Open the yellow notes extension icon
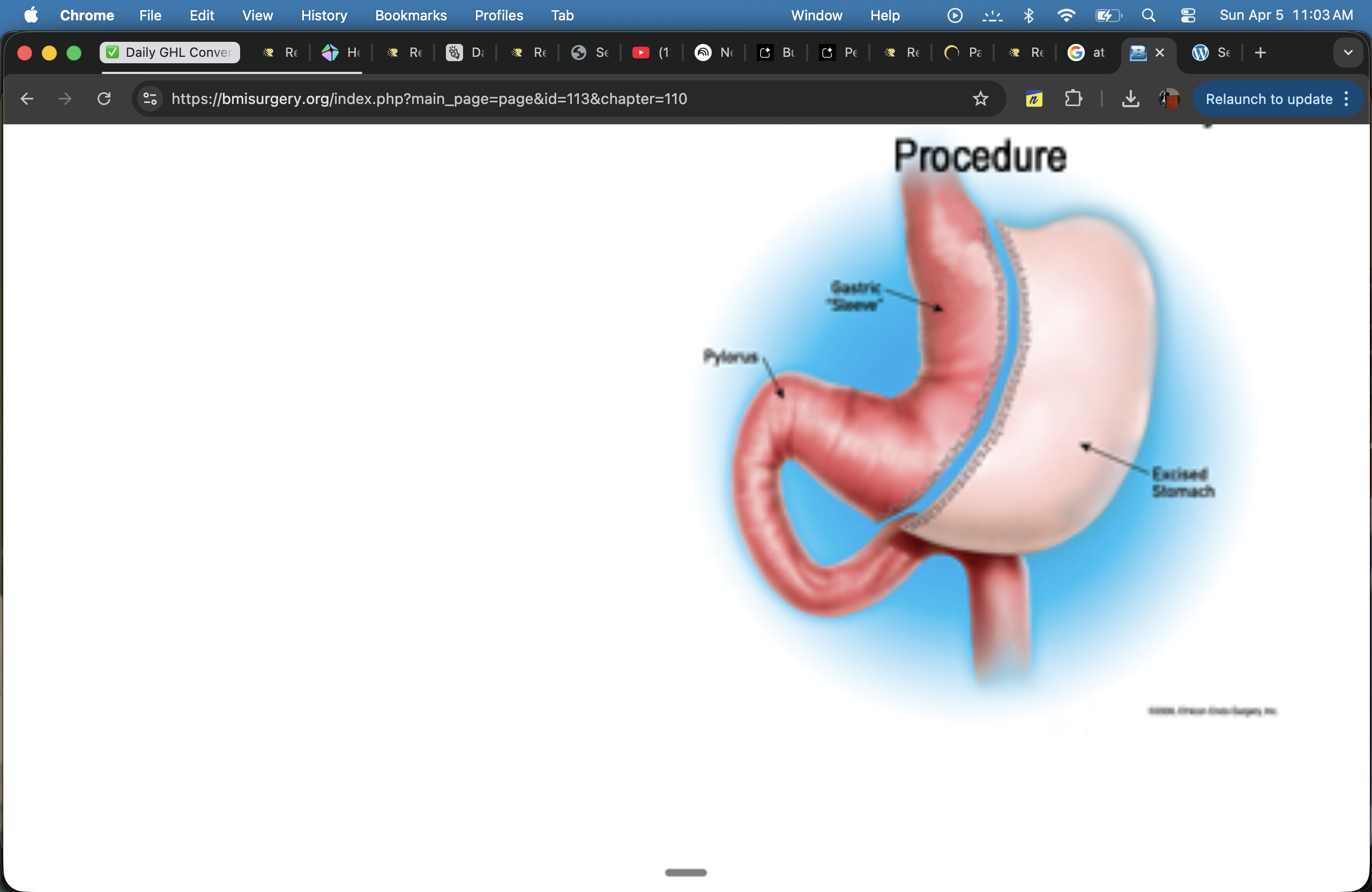1372x892 pixels. tap(1034, 99)
